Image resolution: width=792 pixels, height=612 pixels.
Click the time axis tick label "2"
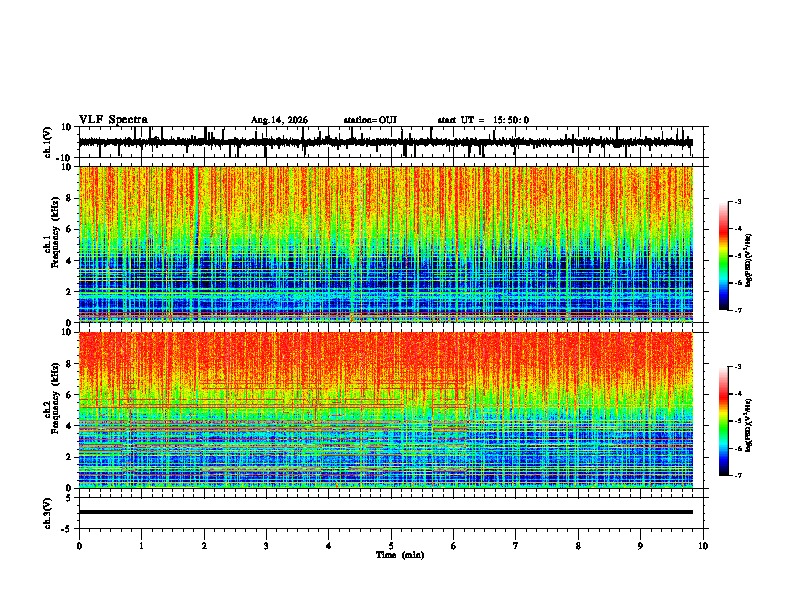click(204, 546)
